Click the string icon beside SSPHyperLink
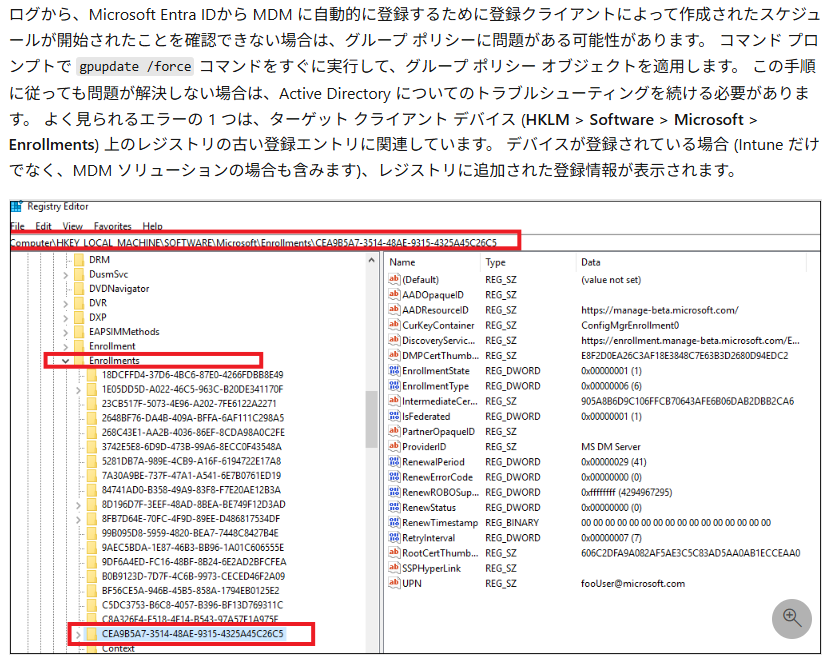Viewport: 834px width, 667px height. pos(394,568)
